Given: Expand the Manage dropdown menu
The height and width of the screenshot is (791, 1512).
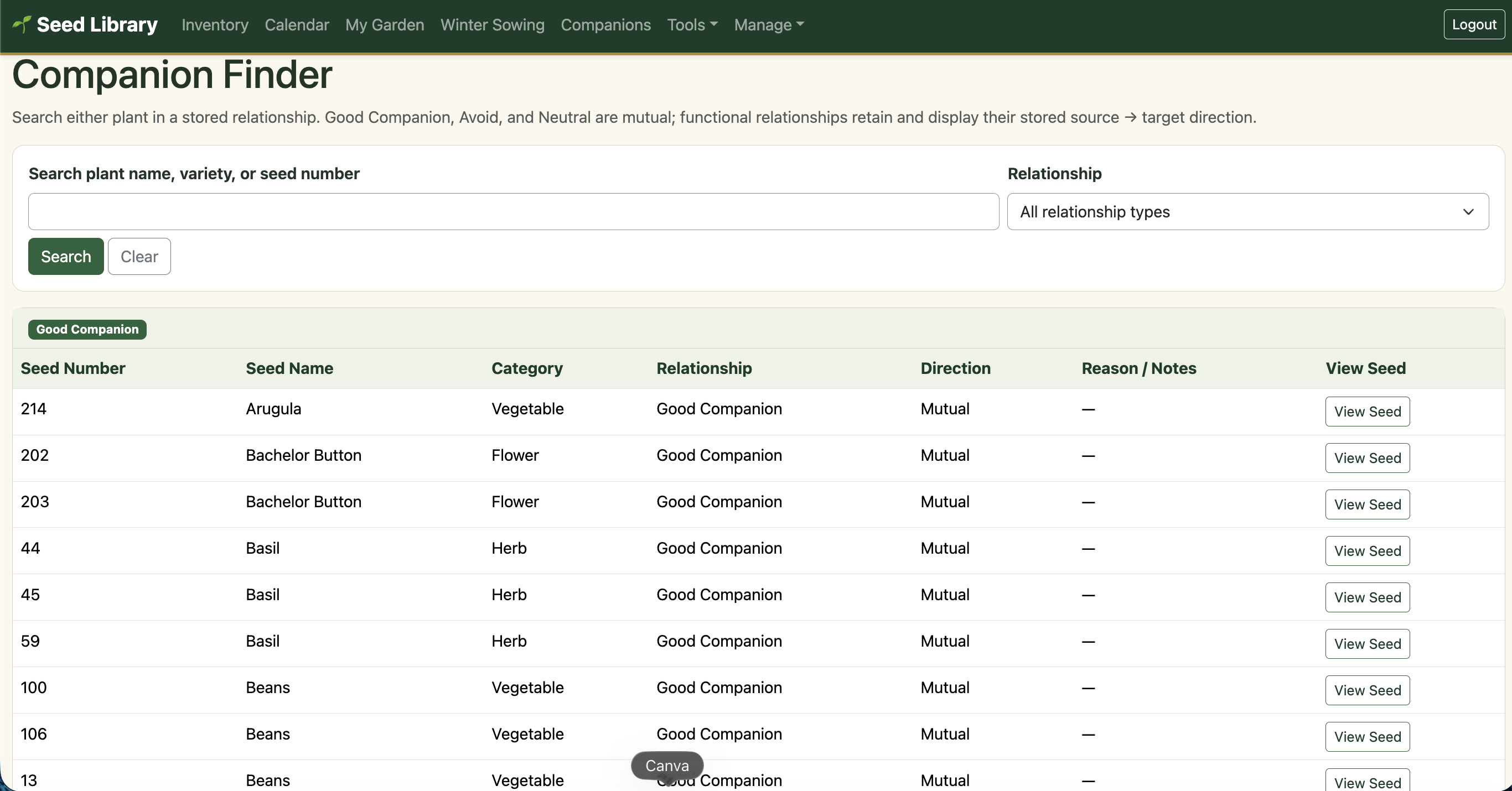Looking at the screenshot, I should coord(769,25).
